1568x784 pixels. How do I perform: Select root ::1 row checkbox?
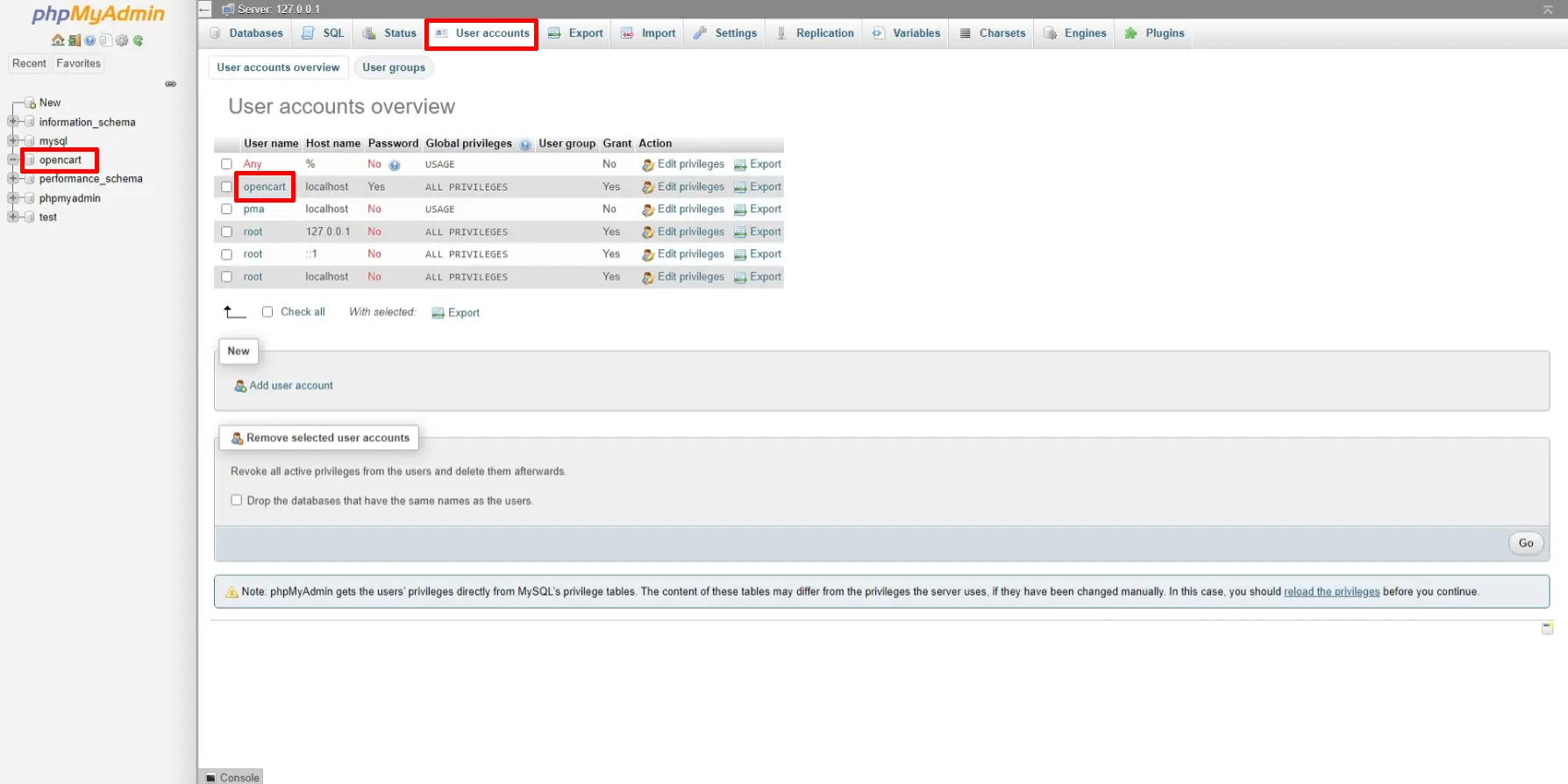pyautogui.click(x=226, y=254)
